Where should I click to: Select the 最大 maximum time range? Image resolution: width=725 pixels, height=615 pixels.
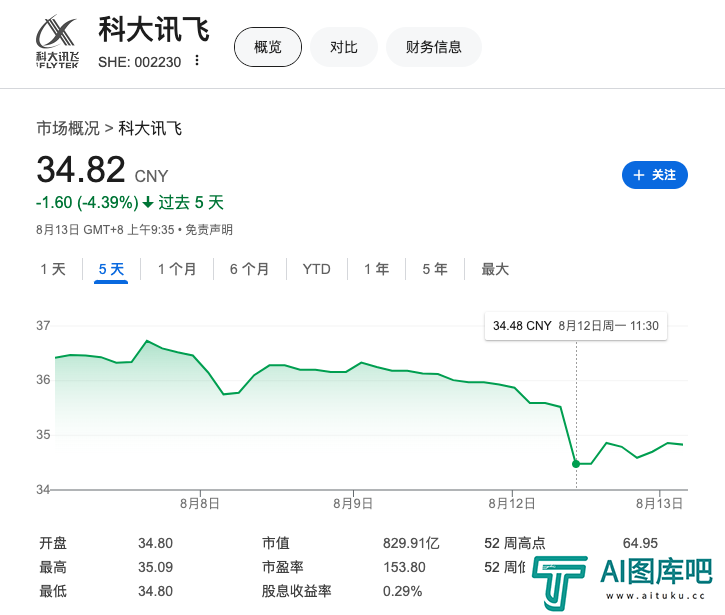495,269
